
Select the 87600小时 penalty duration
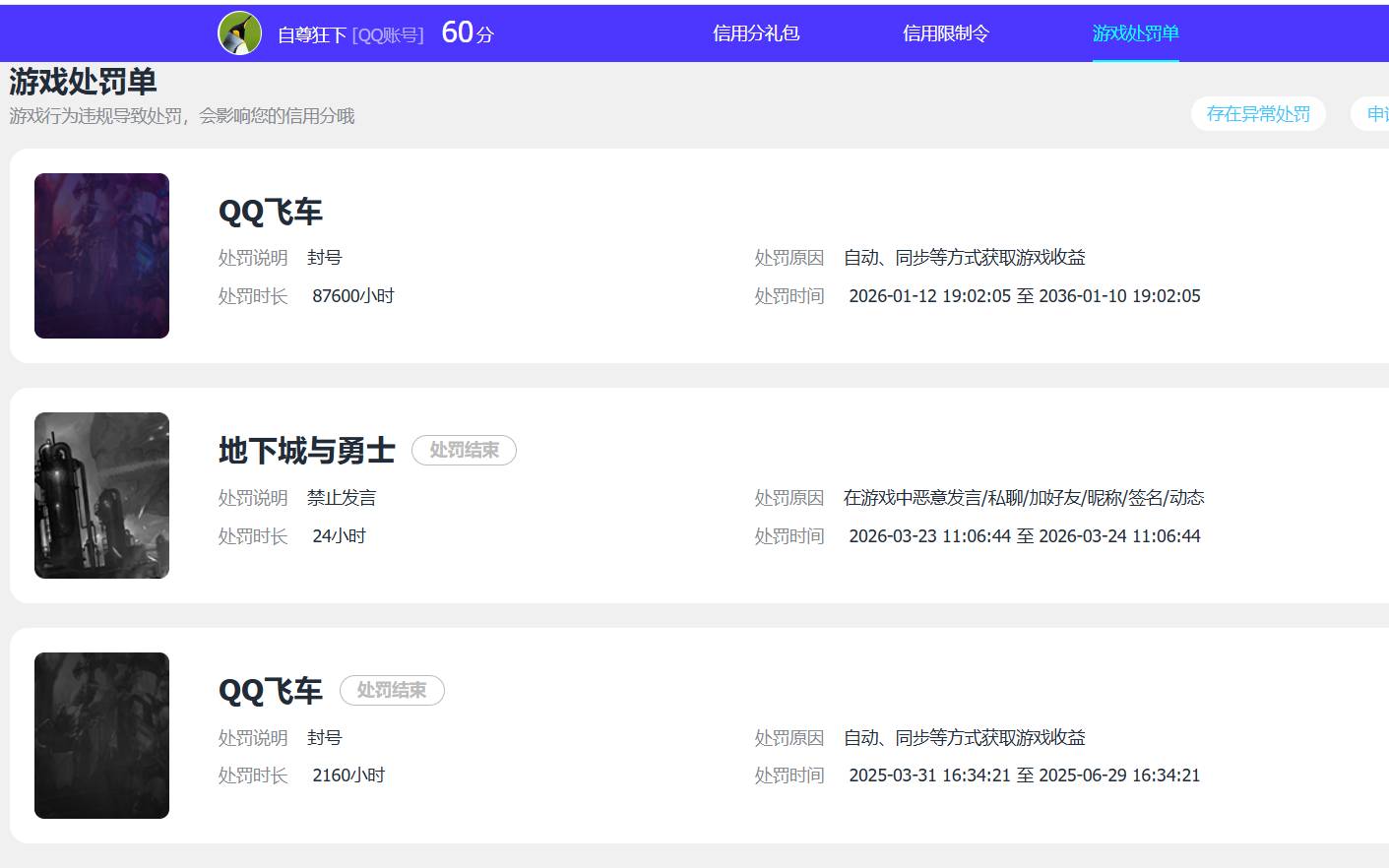[353, 296]
